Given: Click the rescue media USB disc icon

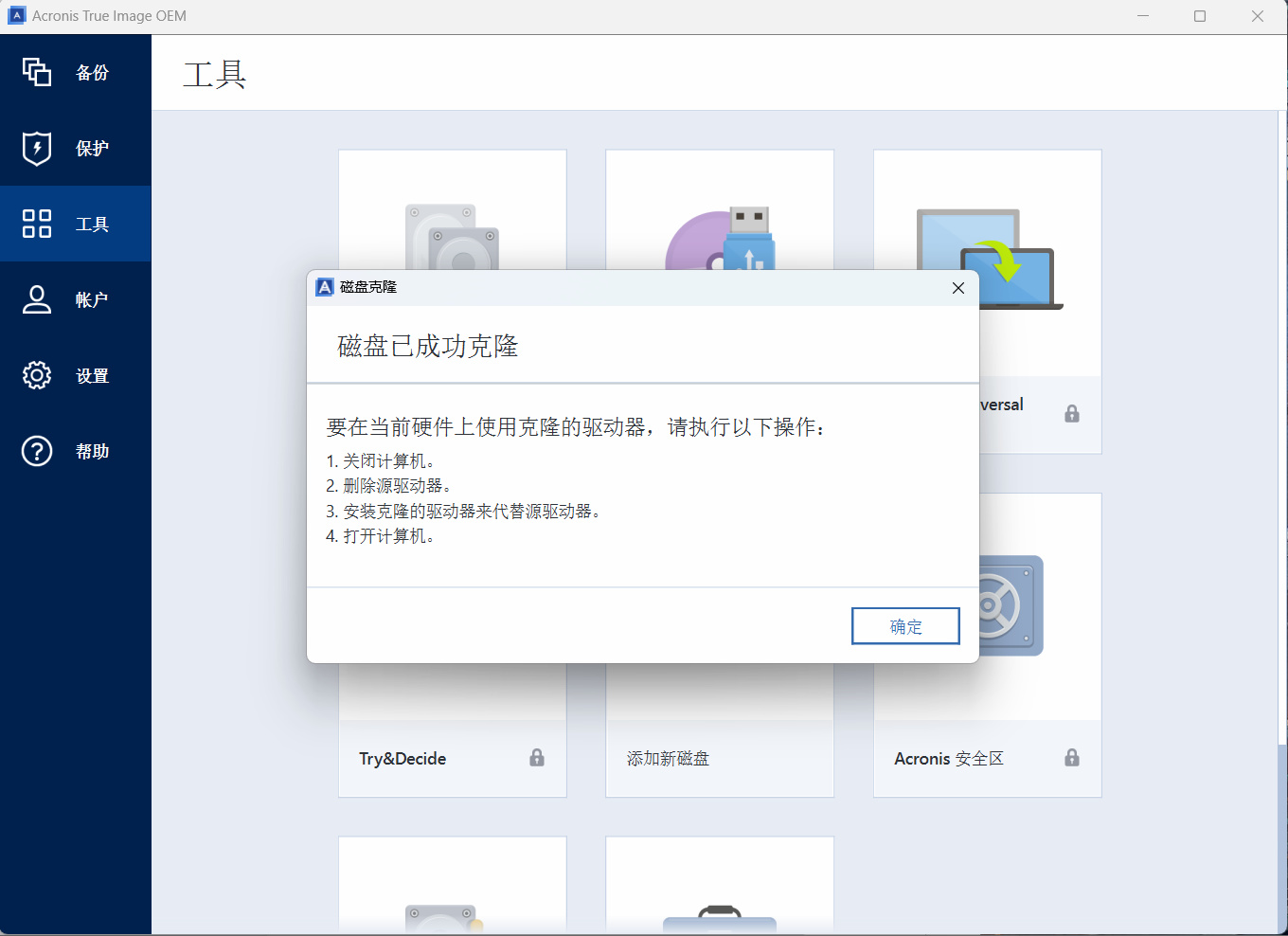Looking at the screenshot, I should click(720, 239).
